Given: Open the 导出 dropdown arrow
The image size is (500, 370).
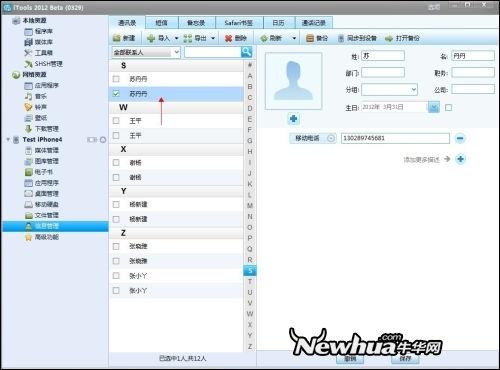Looking at the screenshot, I should [213, 38].
